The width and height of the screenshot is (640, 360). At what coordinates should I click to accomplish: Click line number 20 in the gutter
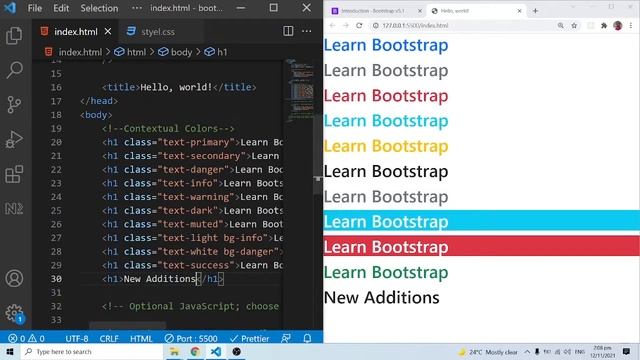point(56,142)
